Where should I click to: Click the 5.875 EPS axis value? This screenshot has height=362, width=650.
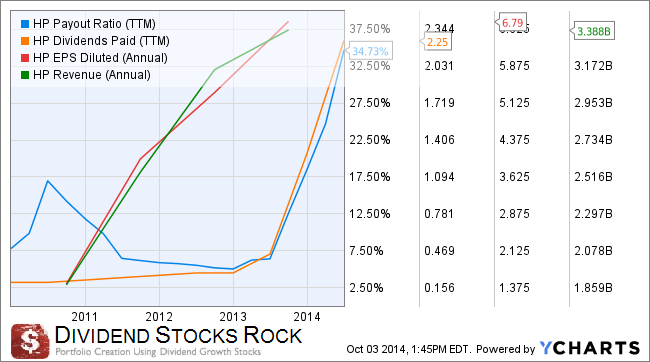point(514,66)
